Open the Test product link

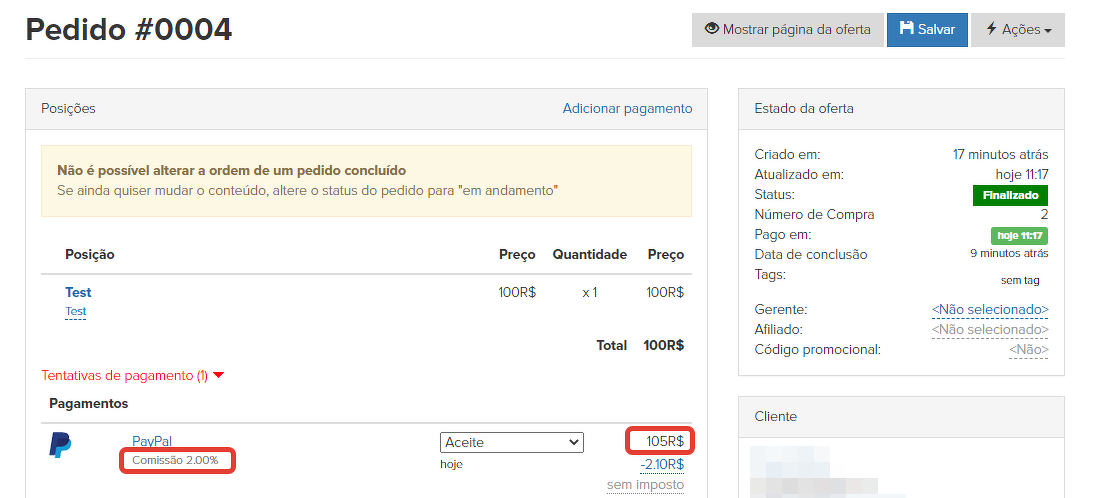click(78, 292)
